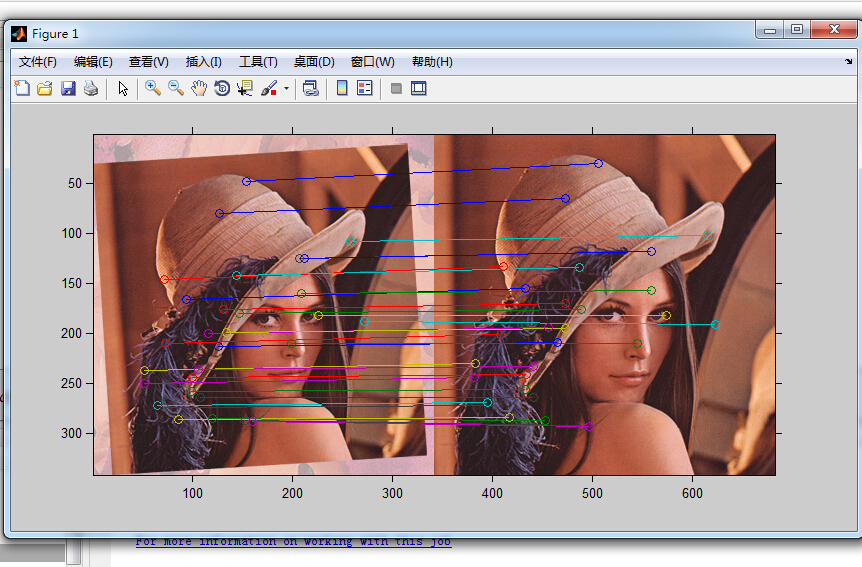Click the y-axis label 50

coord(75,183)
